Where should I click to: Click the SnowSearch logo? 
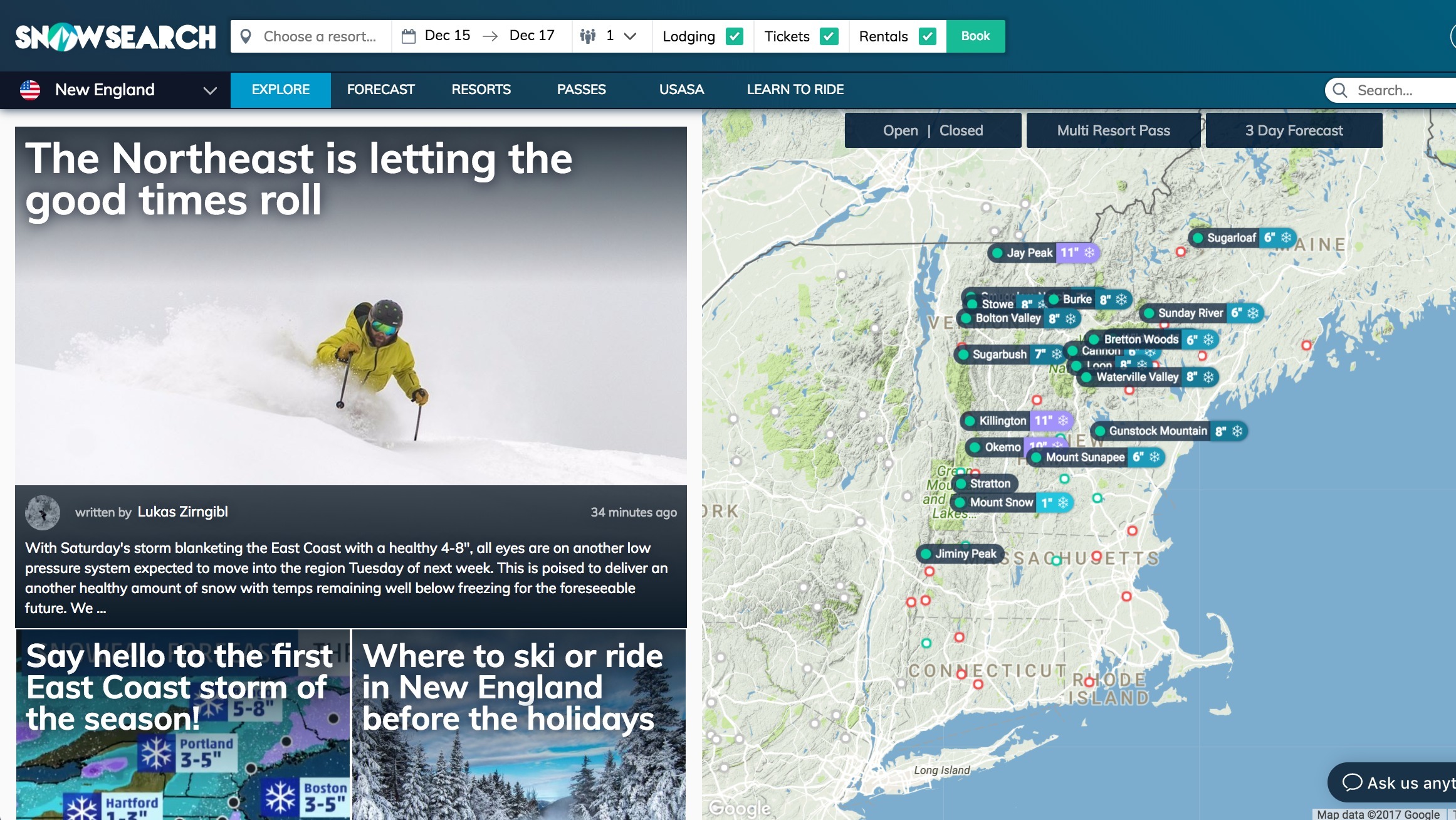pyautogui.click(x=115, y=37)
